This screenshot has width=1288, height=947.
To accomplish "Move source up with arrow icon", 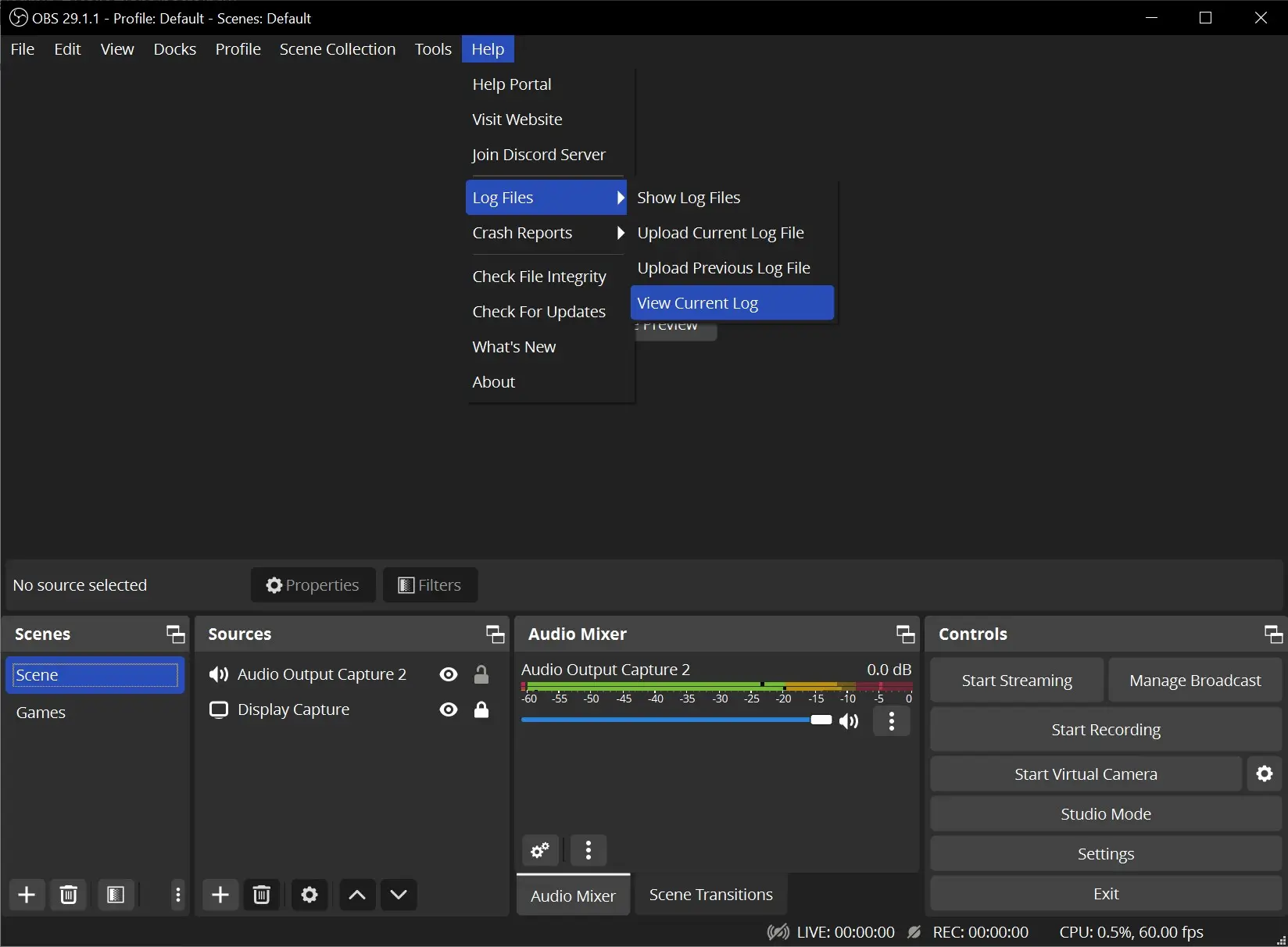I will pos(357,895).
